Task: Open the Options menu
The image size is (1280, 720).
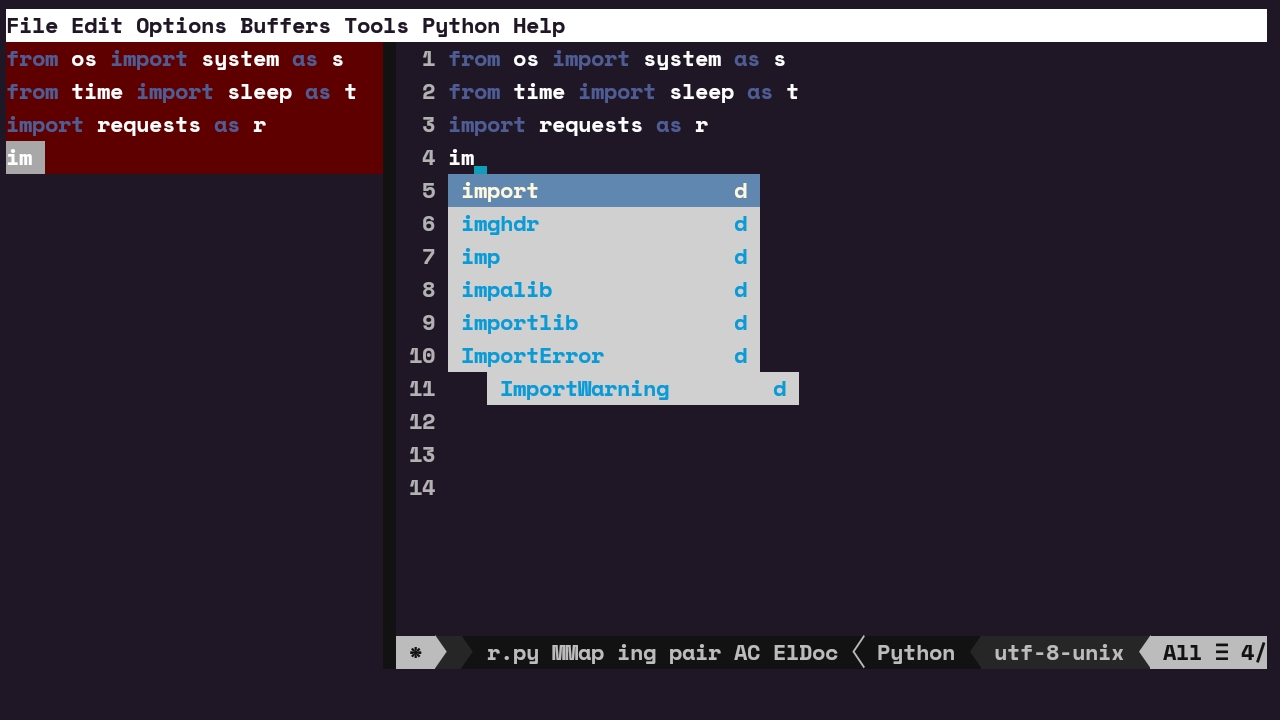Action: [181, 25]
